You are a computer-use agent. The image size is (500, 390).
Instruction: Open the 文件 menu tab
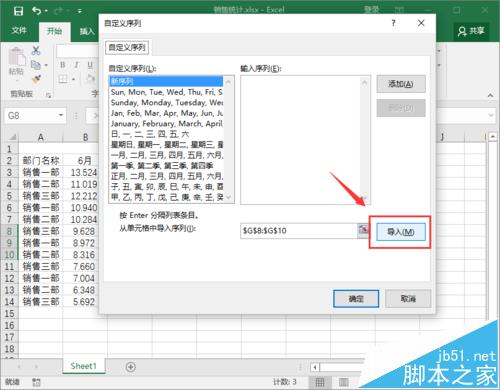click(x=19, y=31)
